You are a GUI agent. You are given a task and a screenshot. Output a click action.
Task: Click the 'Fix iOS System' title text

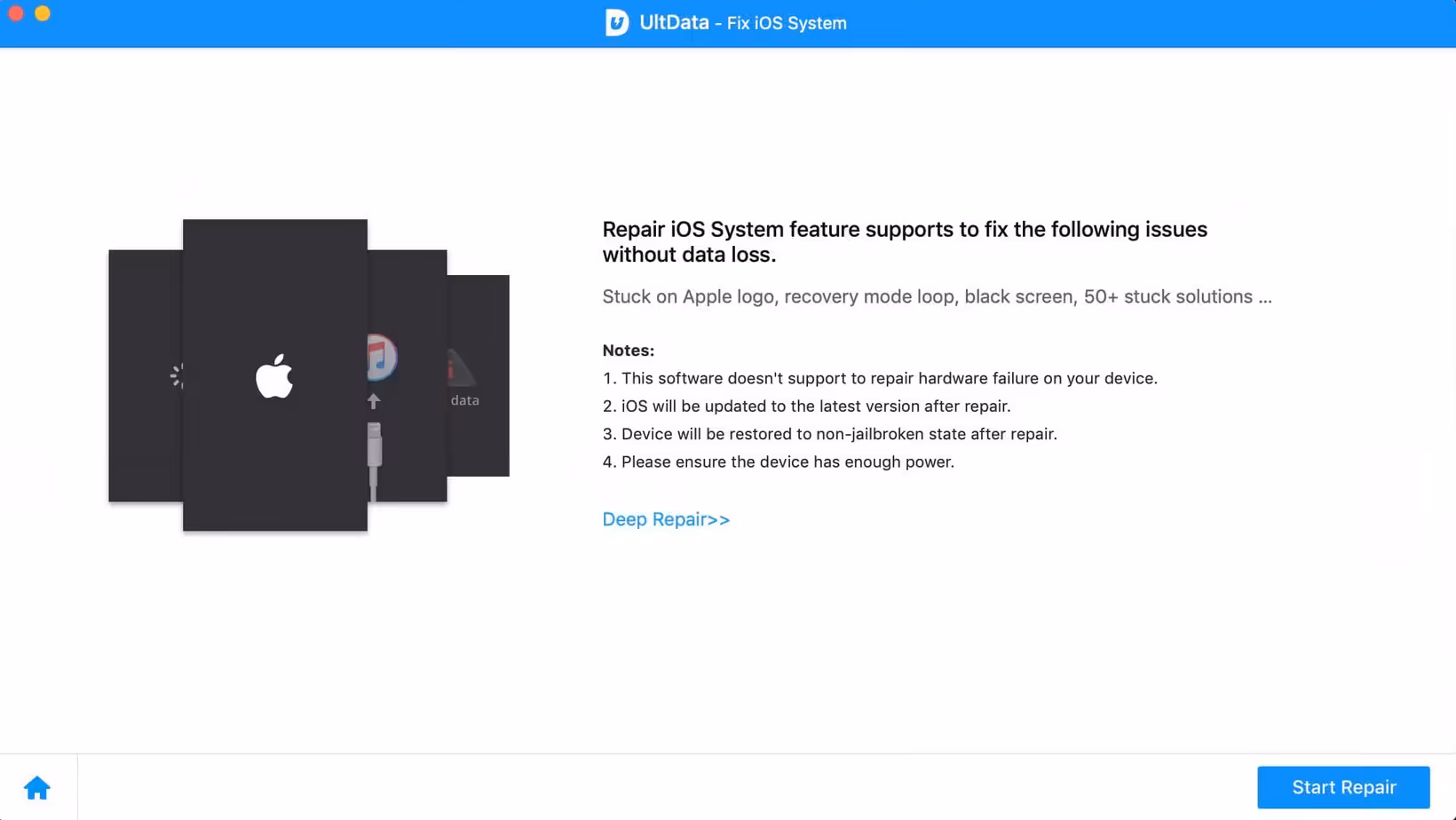(787, 24)
